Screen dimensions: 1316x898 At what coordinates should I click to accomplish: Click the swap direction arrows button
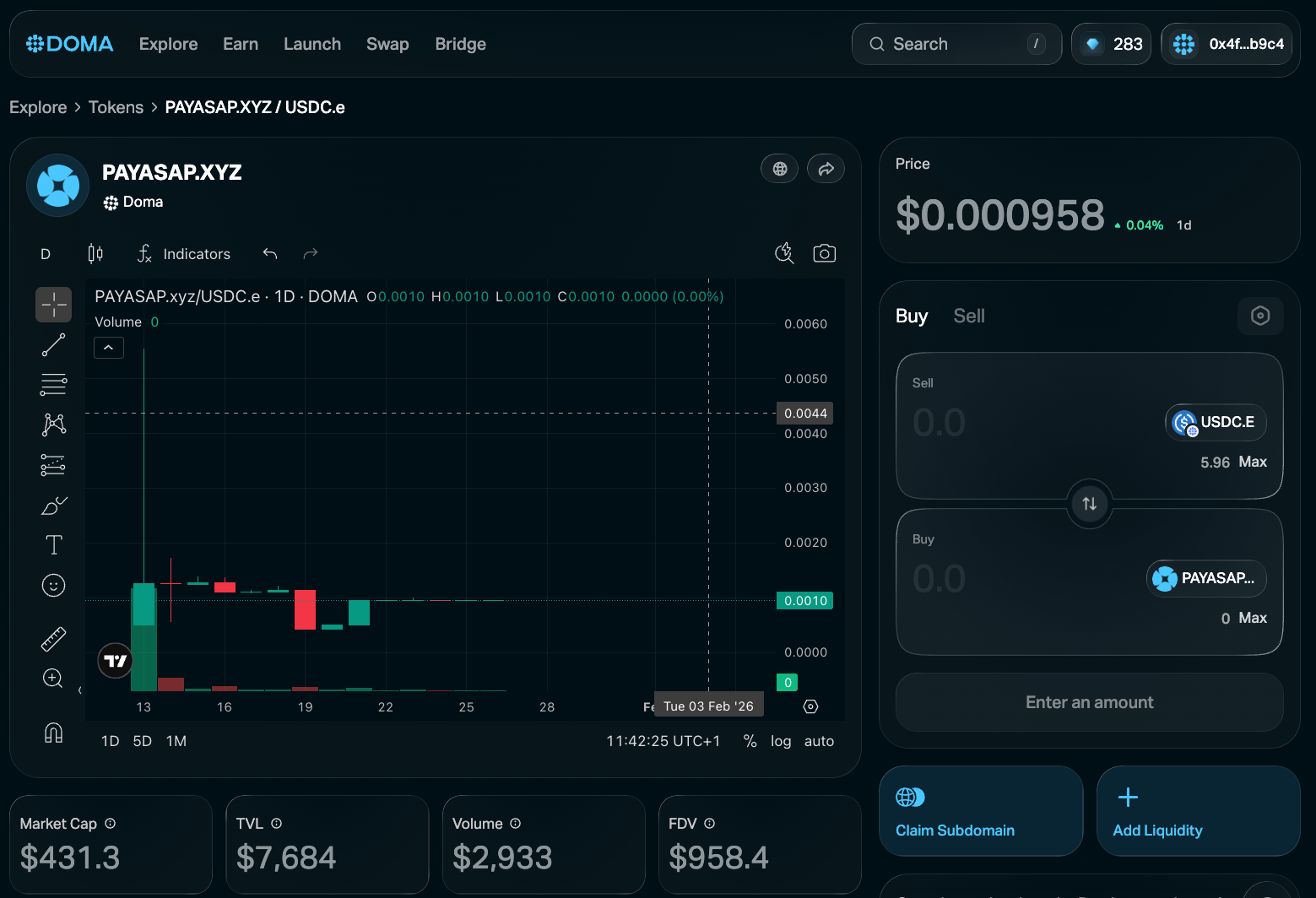1089,504
